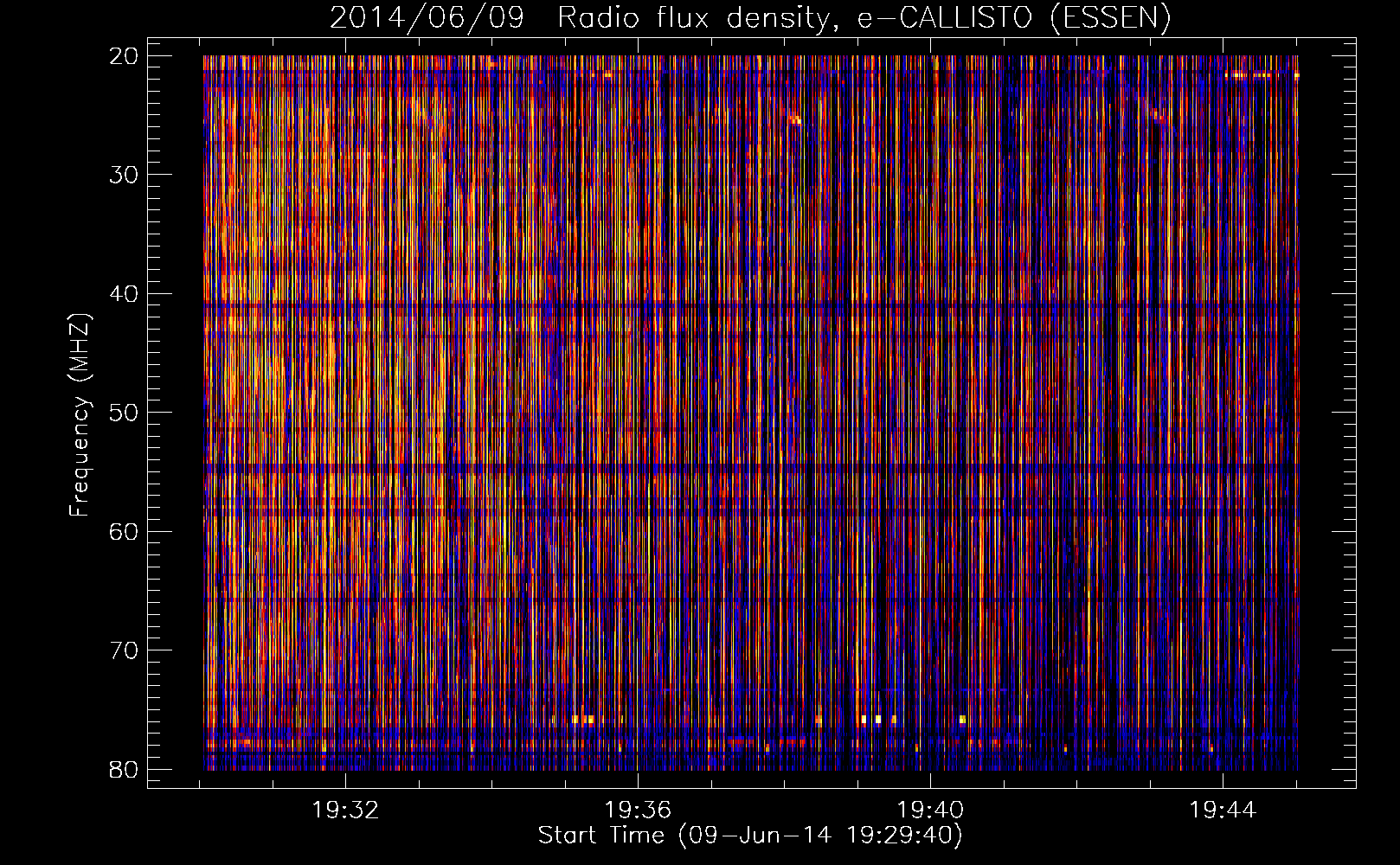Click the 'Frequency (MHZ)' axis label
Screen dimensions: 1400x865
tap(80, 415)
